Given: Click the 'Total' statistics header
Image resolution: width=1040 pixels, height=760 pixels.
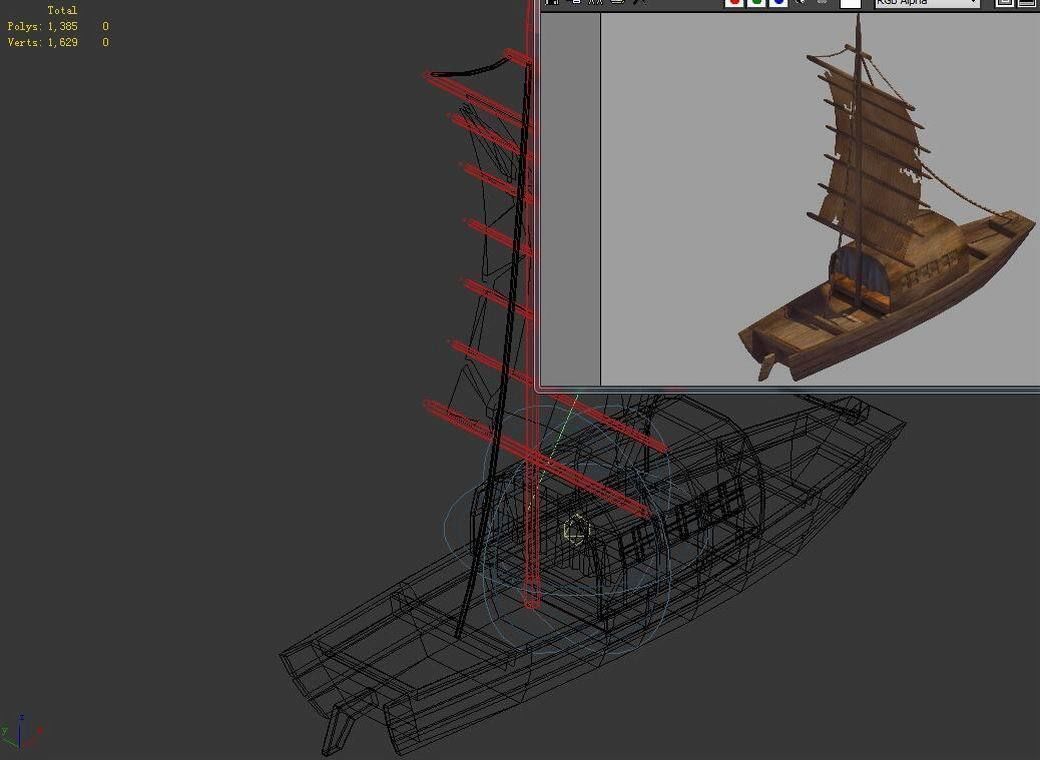Looking at the screenshot, I should click(x=62, y=10).
